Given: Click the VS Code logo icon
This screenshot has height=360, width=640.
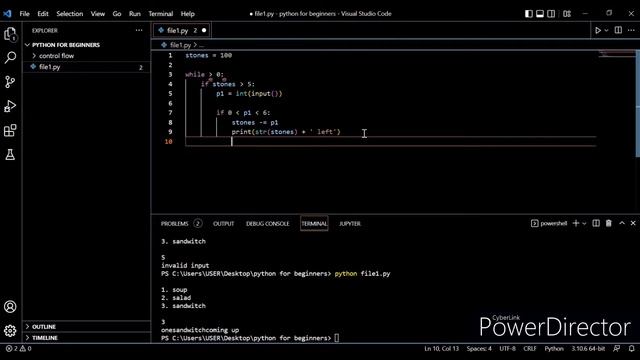Looking at the screenshot, I should (x=7, y=13).
